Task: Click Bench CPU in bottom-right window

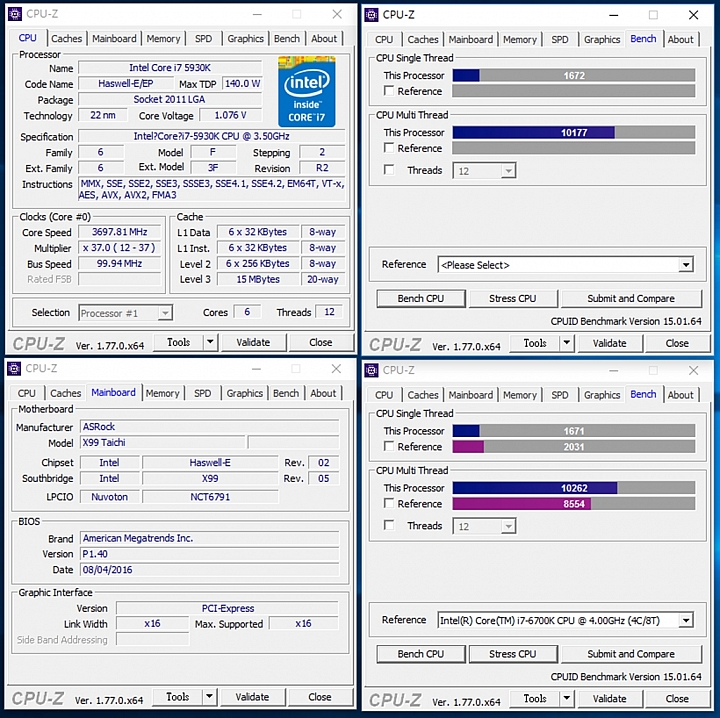Action: tap(421, 654)
